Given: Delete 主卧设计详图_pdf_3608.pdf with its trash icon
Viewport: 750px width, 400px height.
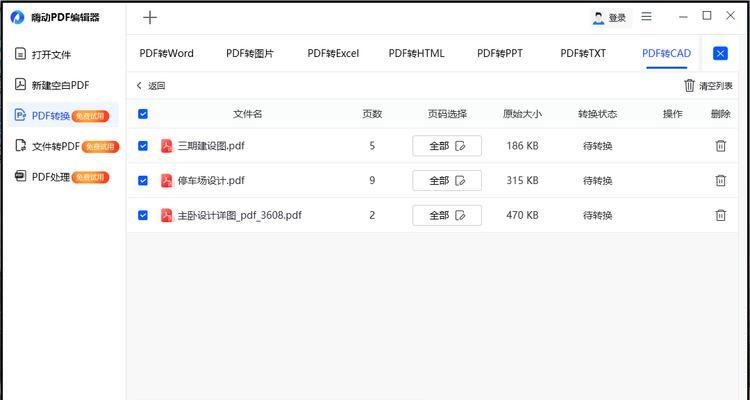Looking at the screenshot, I should (720, 215).
